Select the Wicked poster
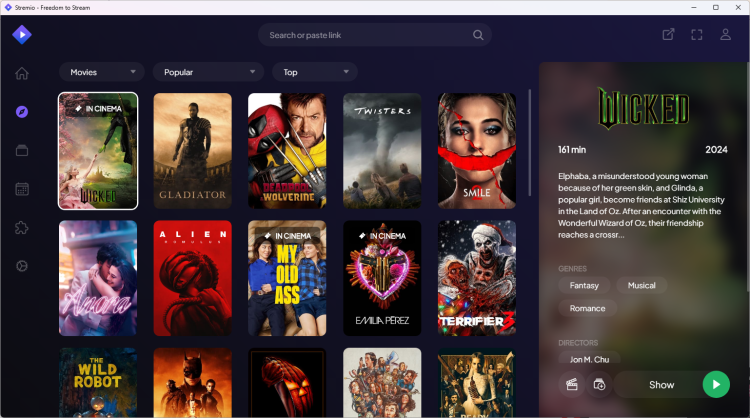 click(98, 151)
